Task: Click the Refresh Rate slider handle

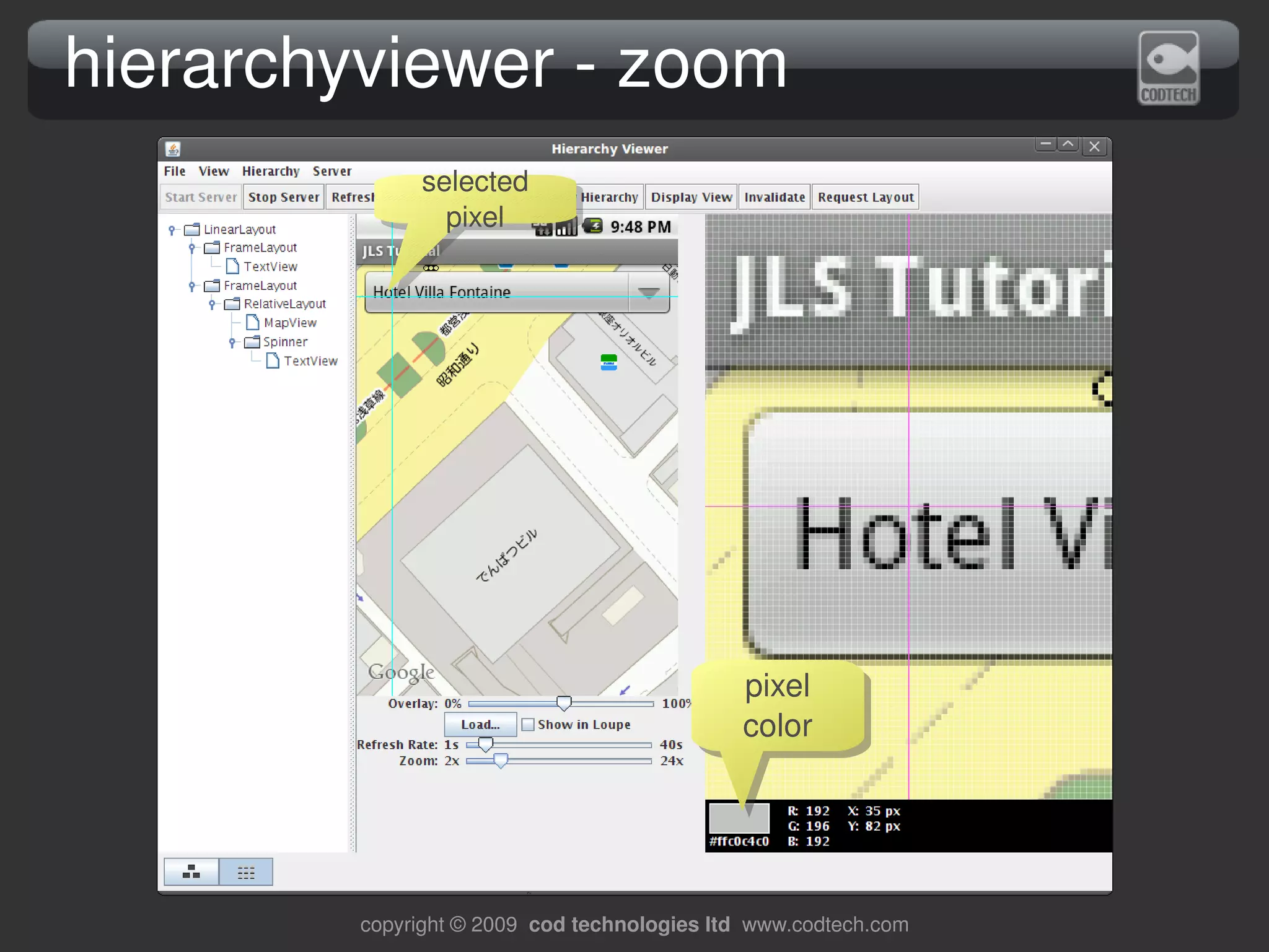Action: tap(485, 744)
